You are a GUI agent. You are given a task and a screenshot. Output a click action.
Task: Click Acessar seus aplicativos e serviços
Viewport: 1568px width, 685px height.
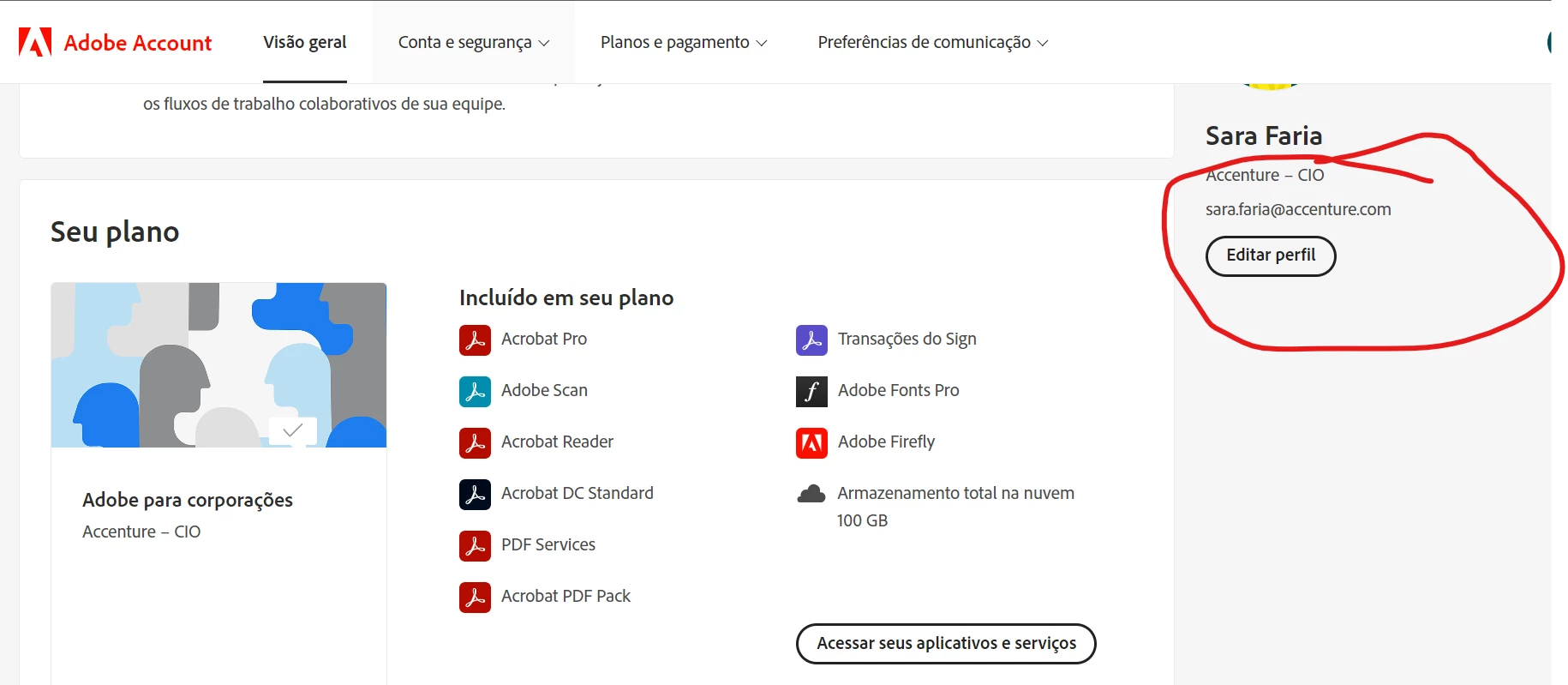(x=946, y=643)
